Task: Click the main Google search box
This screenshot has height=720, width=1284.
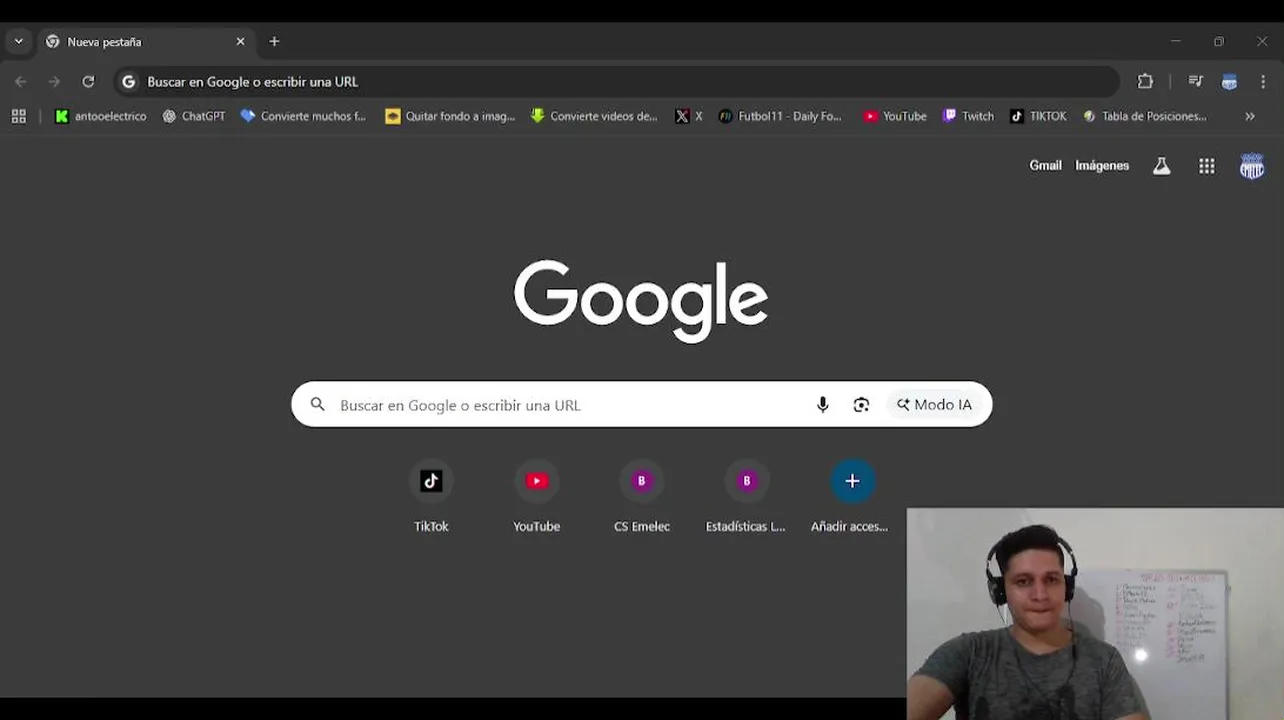Action: coord(641,405)
